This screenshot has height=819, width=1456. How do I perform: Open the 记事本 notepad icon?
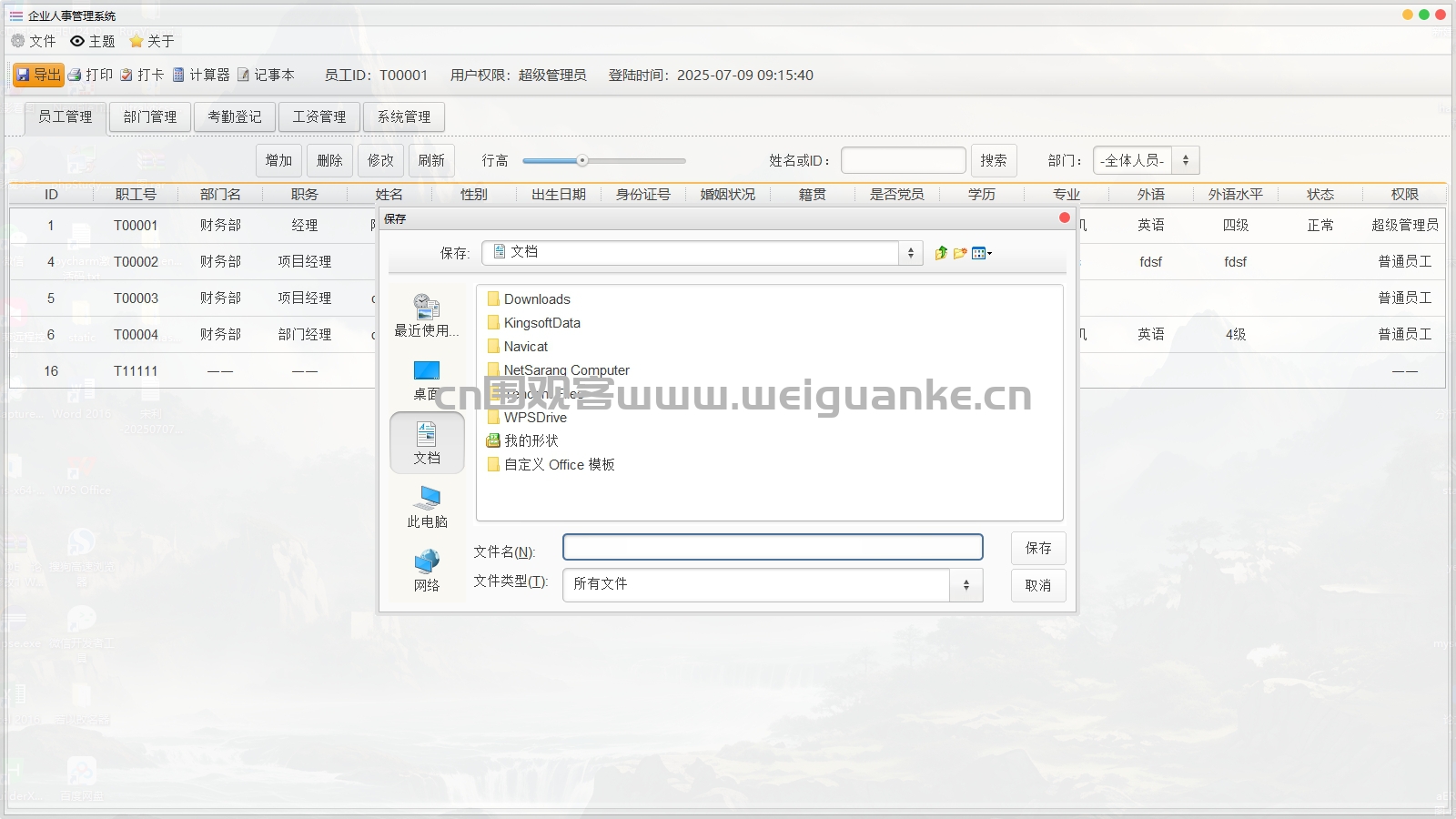pyautogui.click(x=243, y=76)
